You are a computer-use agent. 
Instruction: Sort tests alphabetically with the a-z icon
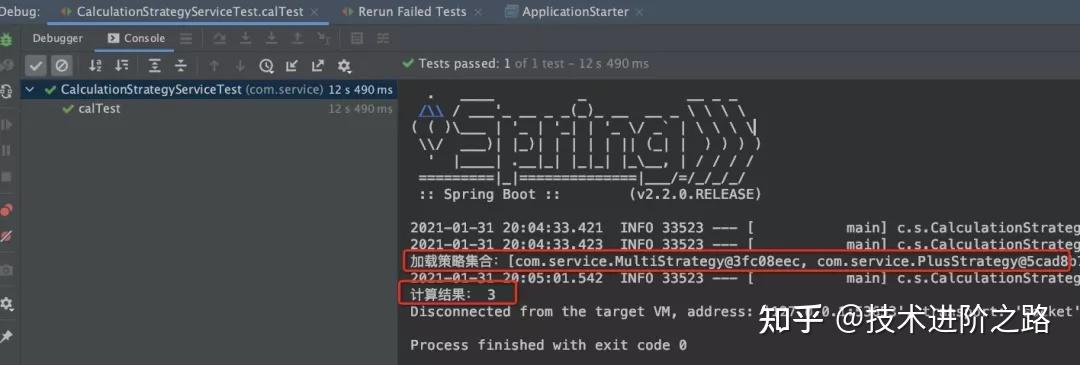tap(96, 65)
